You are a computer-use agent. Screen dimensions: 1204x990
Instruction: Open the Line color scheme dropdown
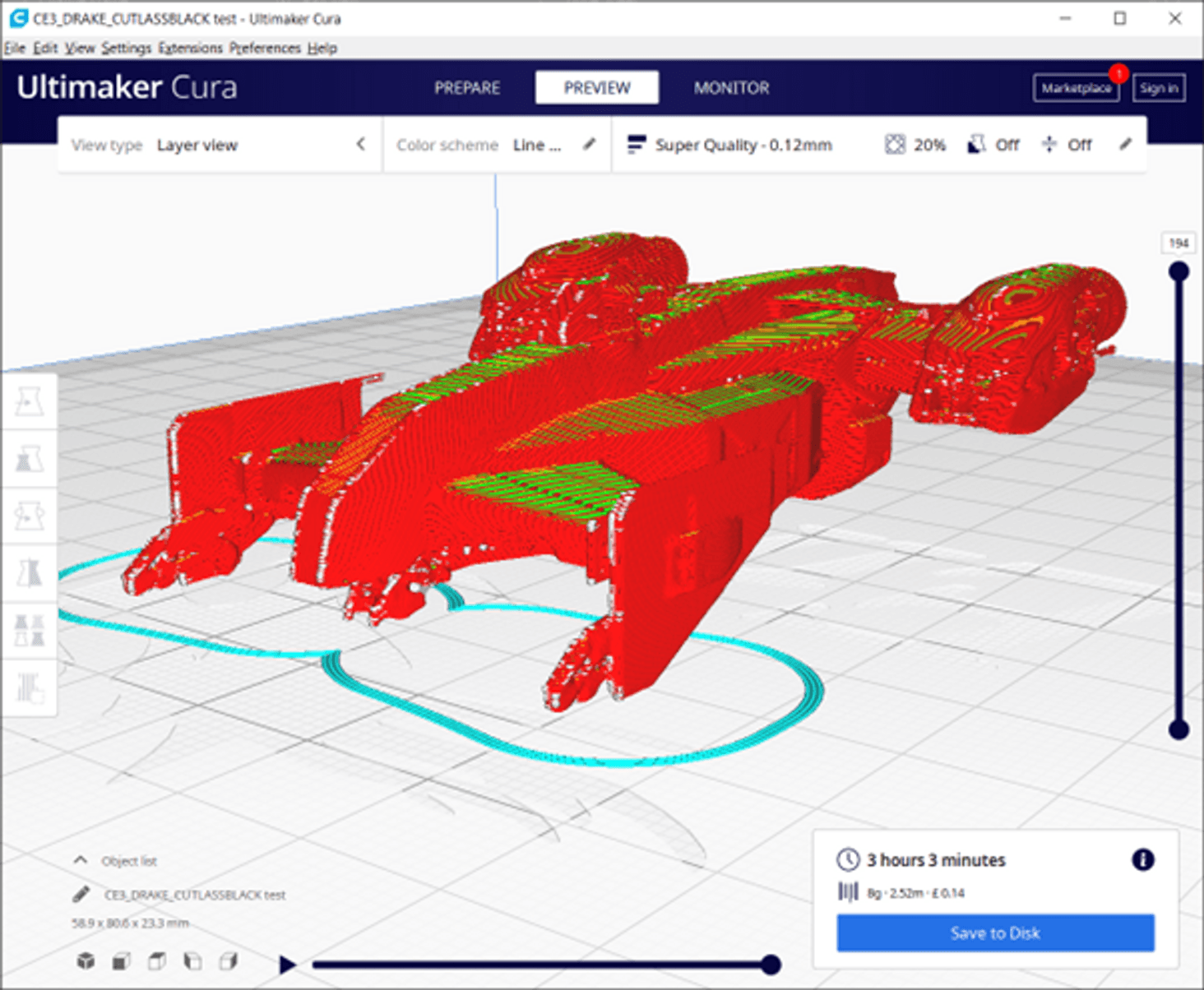coord(538,145)
